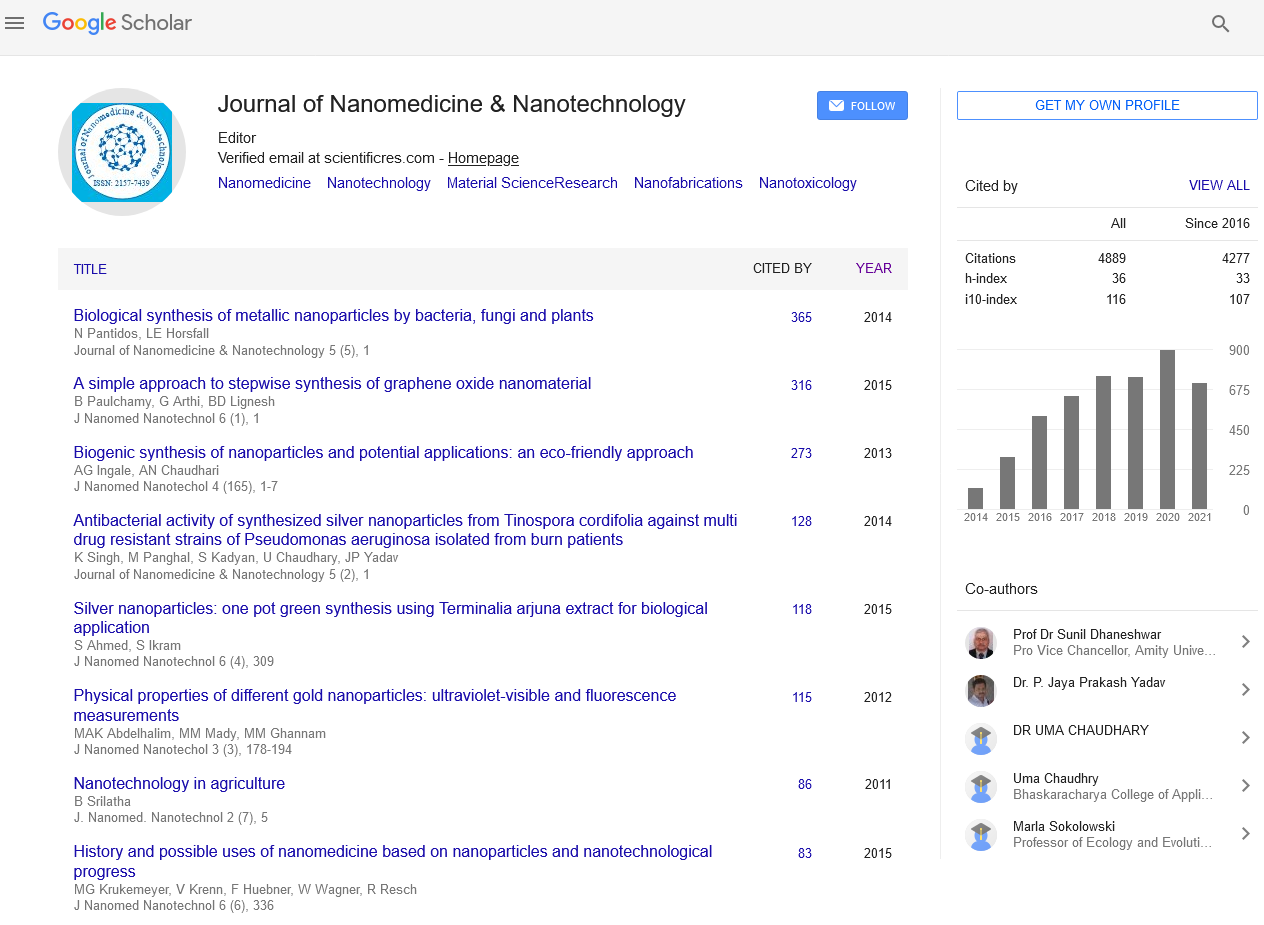Click DR UMA CHAUDHARY's placeholder avatar icon
1264x925 pixels.
[x=981, y=738]
